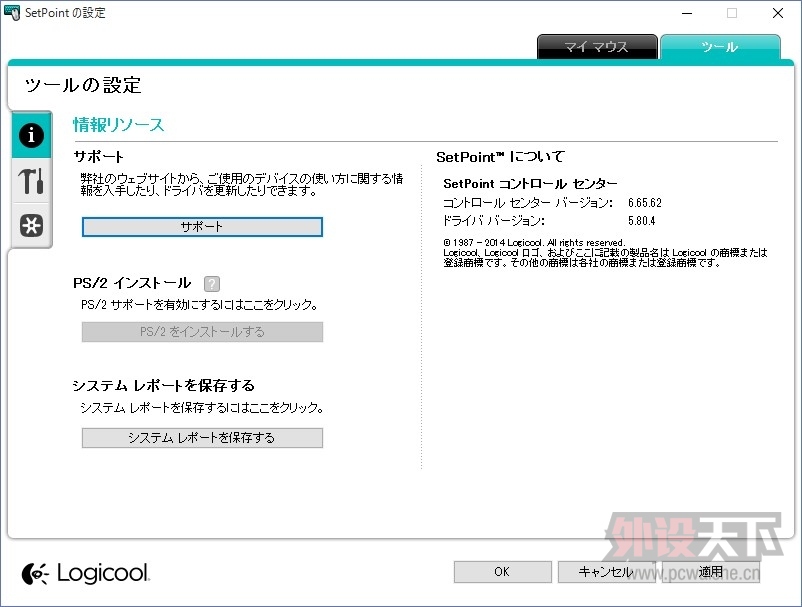The image size is (802, 607).
Task: Click the サポート button
Action: [x=202, y=227]
